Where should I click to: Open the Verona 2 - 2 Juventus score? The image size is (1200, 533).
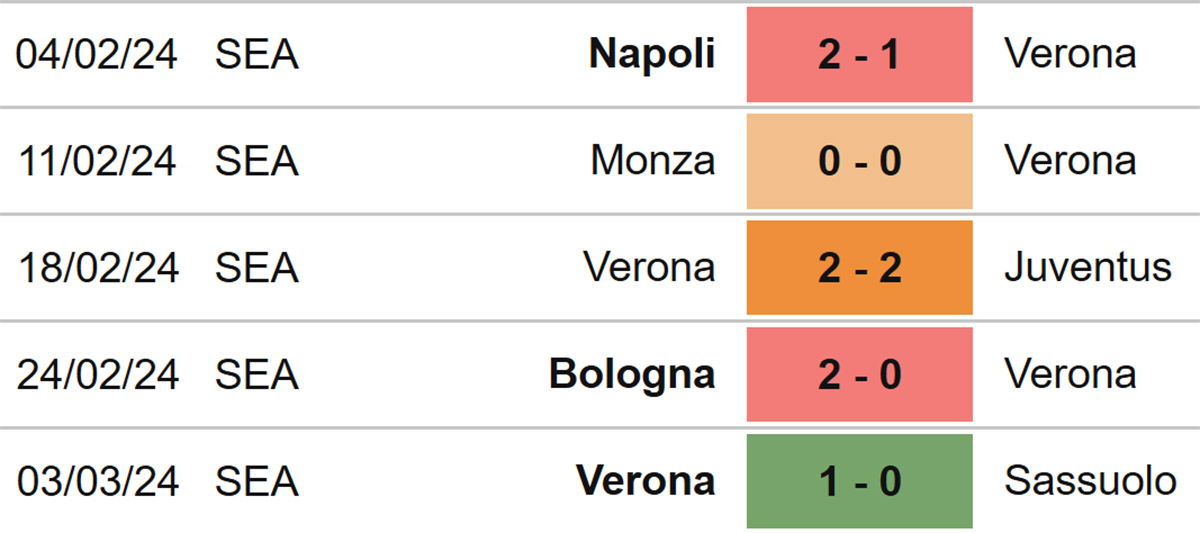pos(859,268)
